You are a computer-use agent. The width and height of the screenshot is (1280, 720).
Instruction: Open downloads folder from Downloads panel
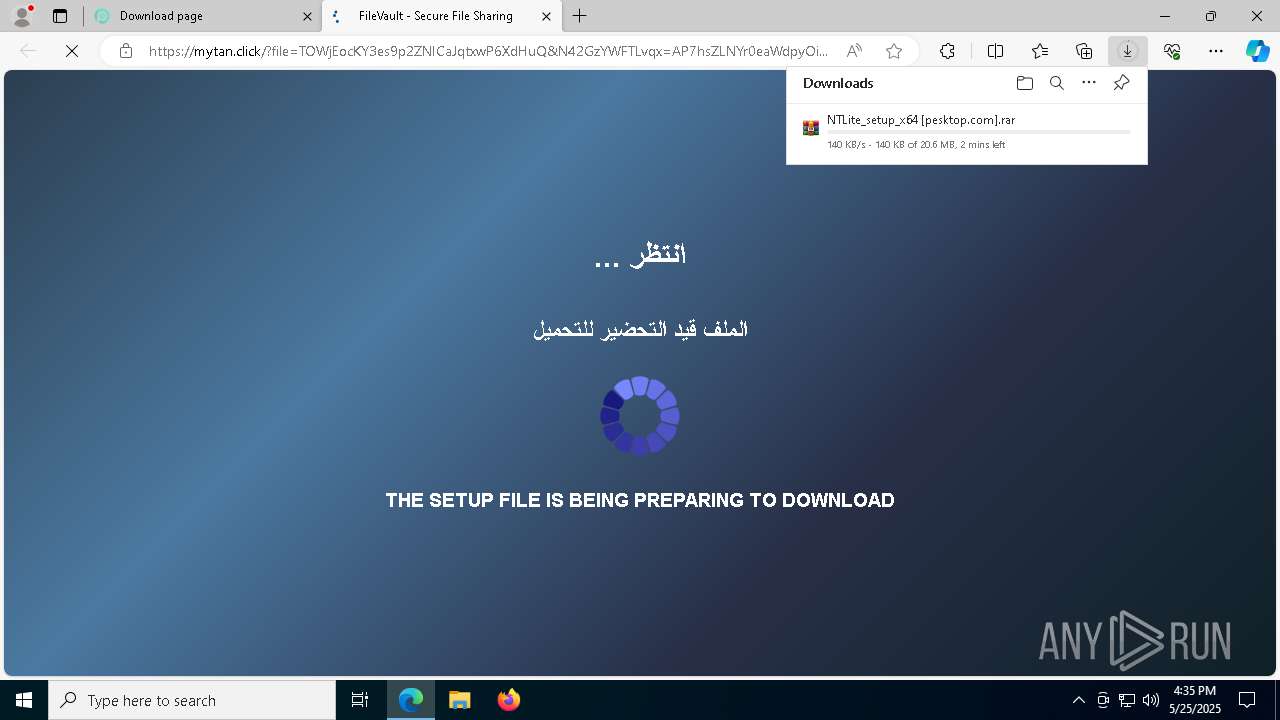point(1024,83)
